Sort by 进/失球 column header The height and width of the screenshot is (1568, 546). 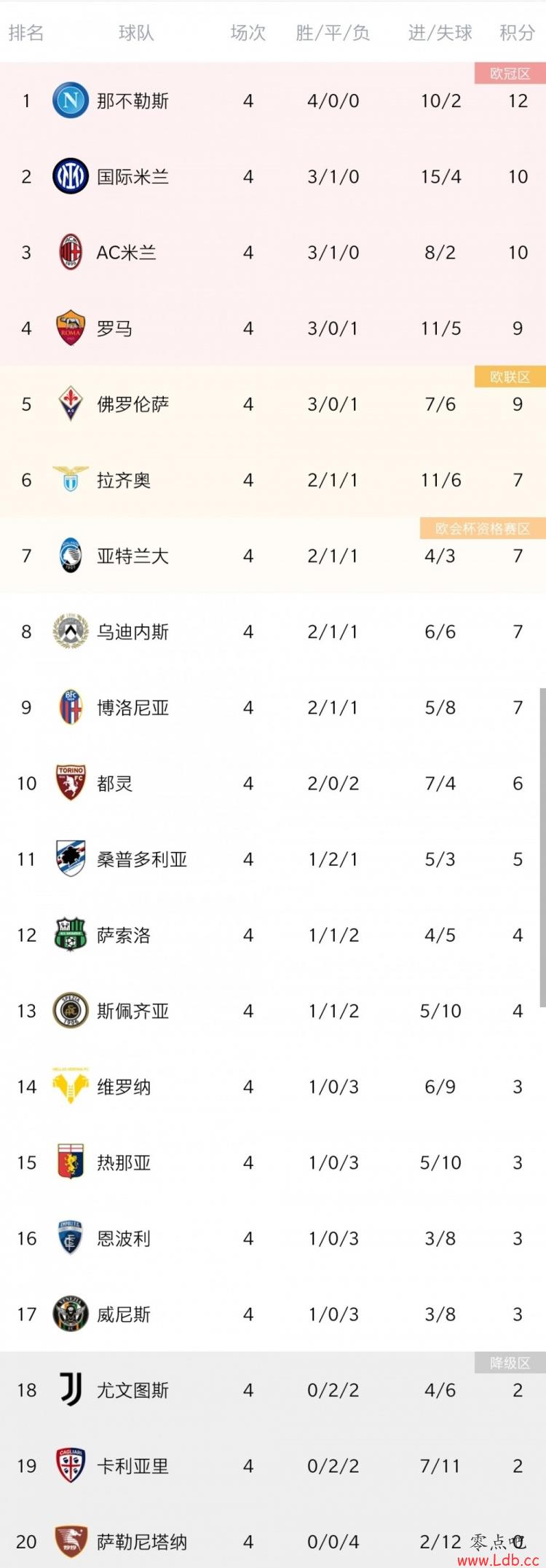pos(440,33)
